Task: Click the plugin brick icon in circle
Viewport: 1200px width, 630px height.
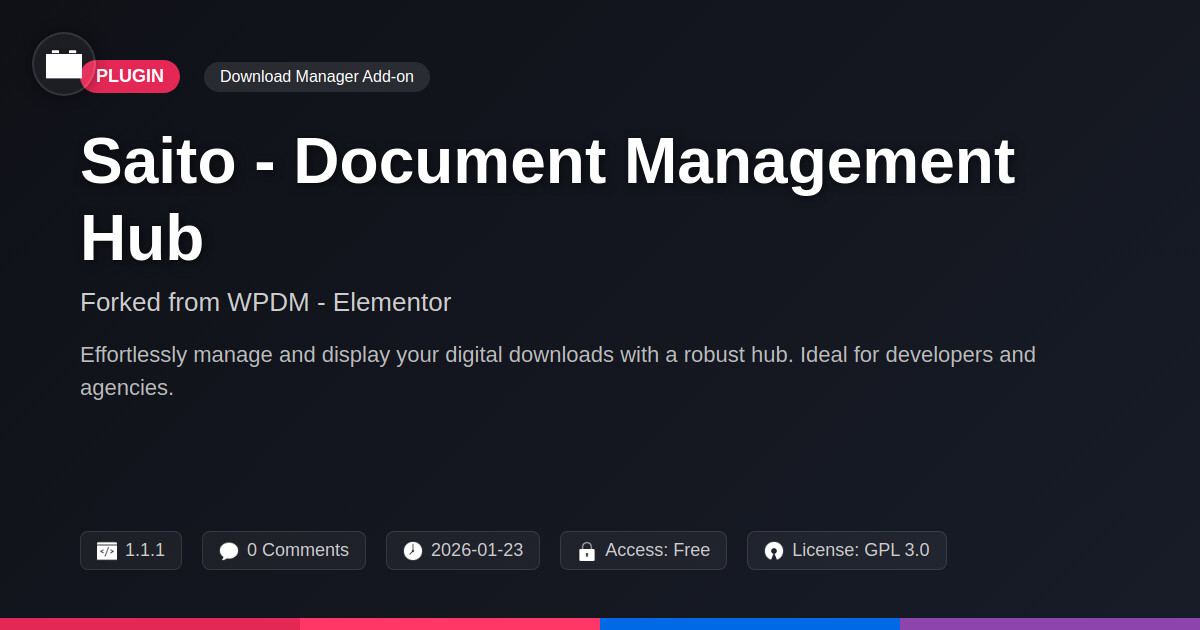Action: 64,64
